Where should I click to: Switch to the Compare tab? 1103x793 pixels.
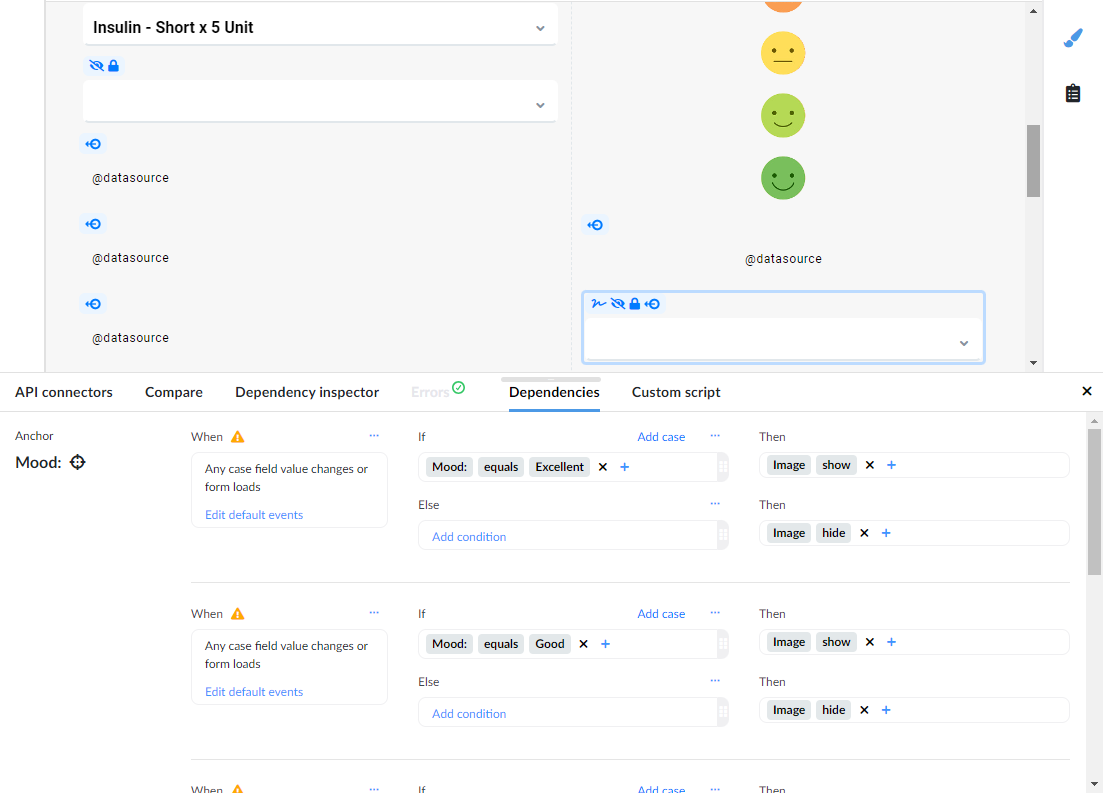coord(174,393)
